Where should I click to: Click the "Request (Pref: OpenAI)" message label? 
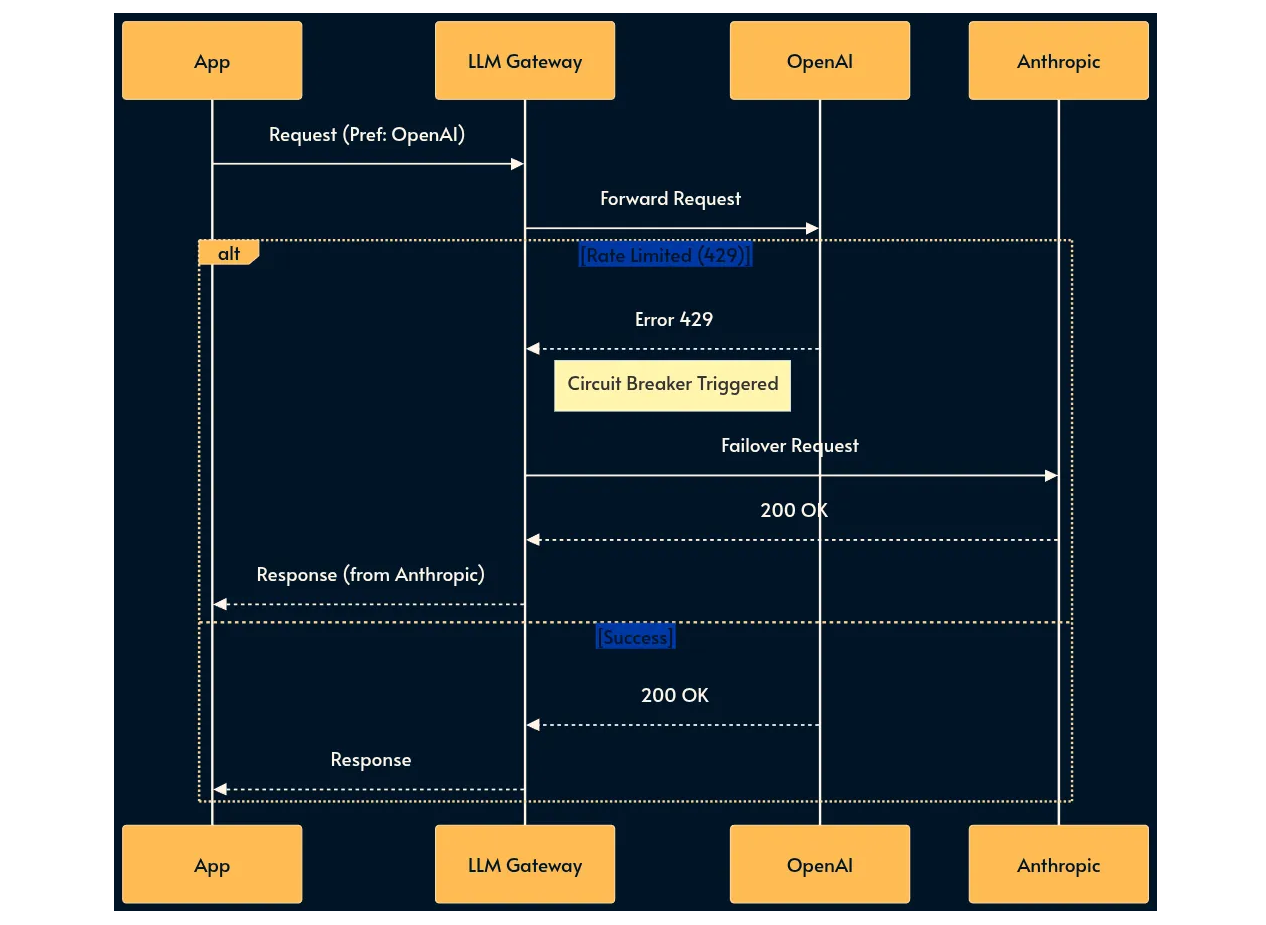367,134
